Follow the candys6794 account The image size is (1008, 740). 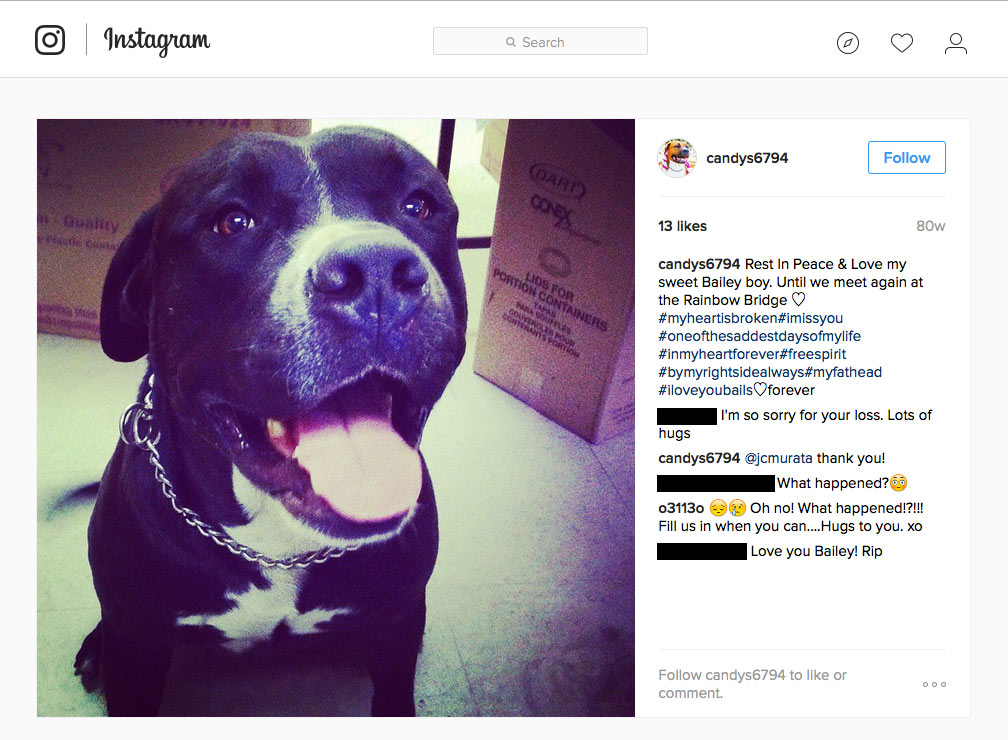pyautogui.click(x=906, y=158)
